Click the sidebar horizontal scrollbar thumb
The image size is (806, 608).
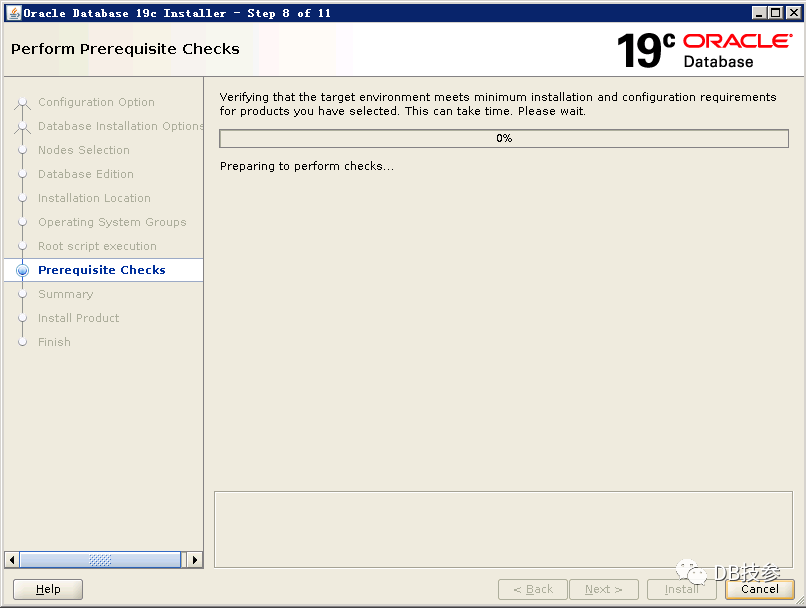coord(100,560)
